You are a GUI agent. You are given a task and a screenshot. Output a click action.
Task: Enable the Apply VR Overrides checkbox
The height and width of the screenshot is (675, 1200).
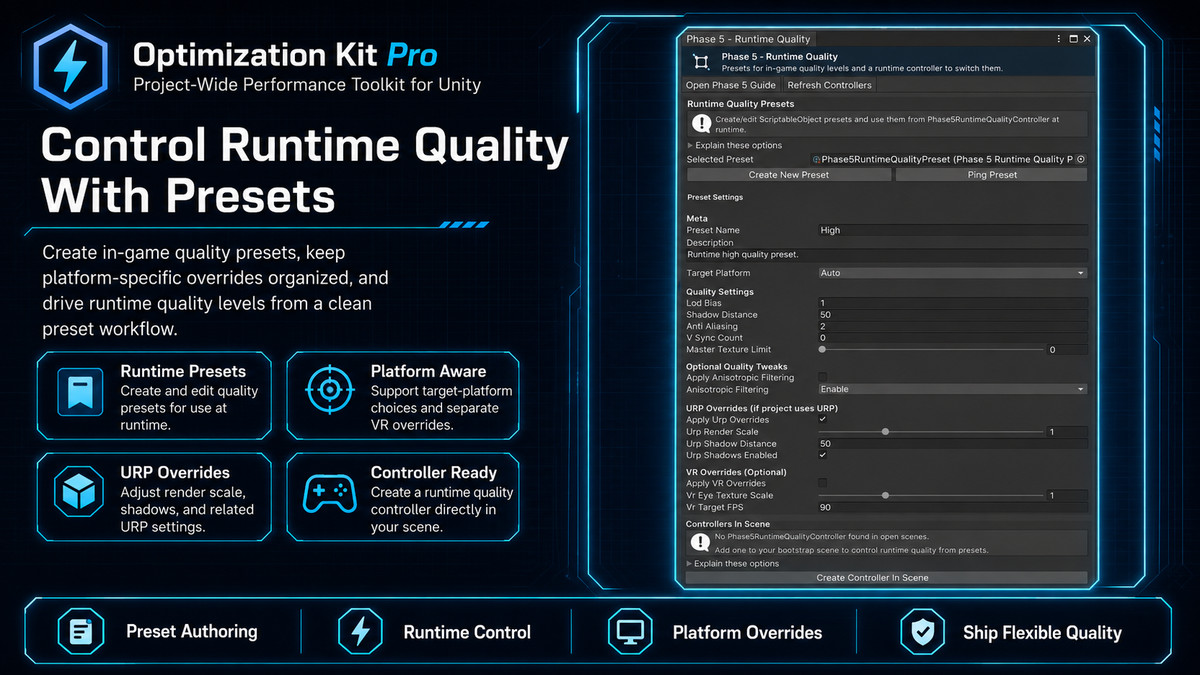(x=823, y=483)
